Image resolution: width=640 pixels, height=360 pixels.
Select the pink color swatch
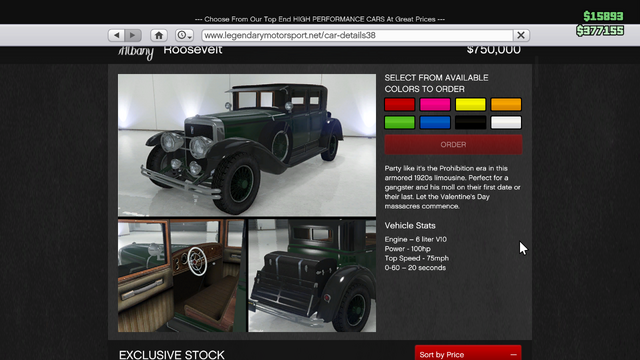point(435,104)
